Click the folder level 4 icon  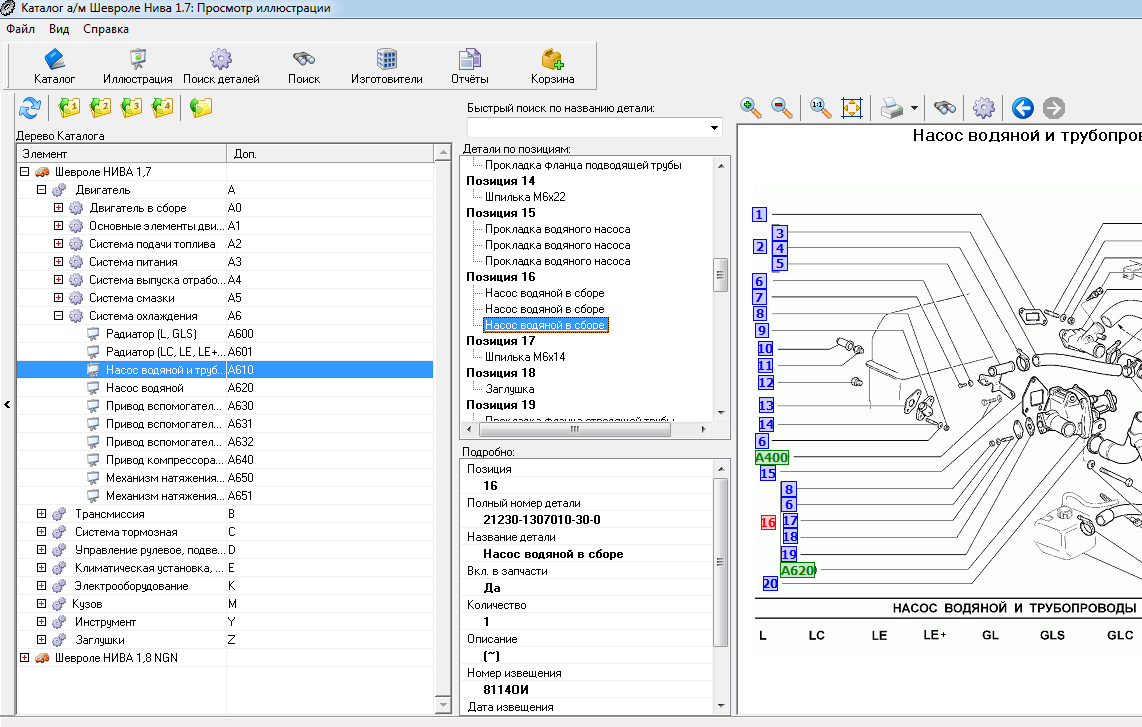click(162, 108)
